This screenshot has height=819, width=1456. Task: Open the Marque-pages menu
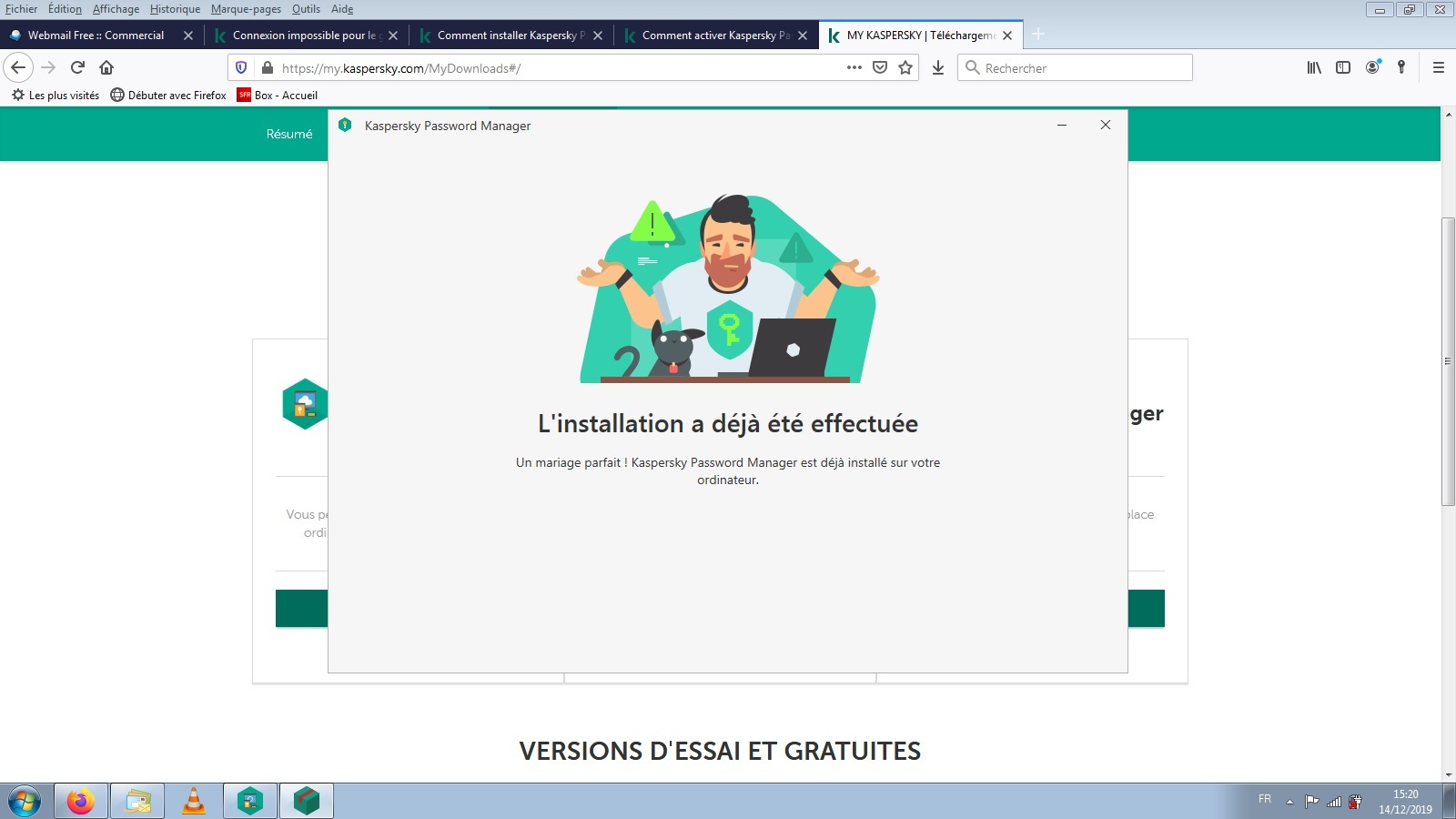(x=246, y=9)
